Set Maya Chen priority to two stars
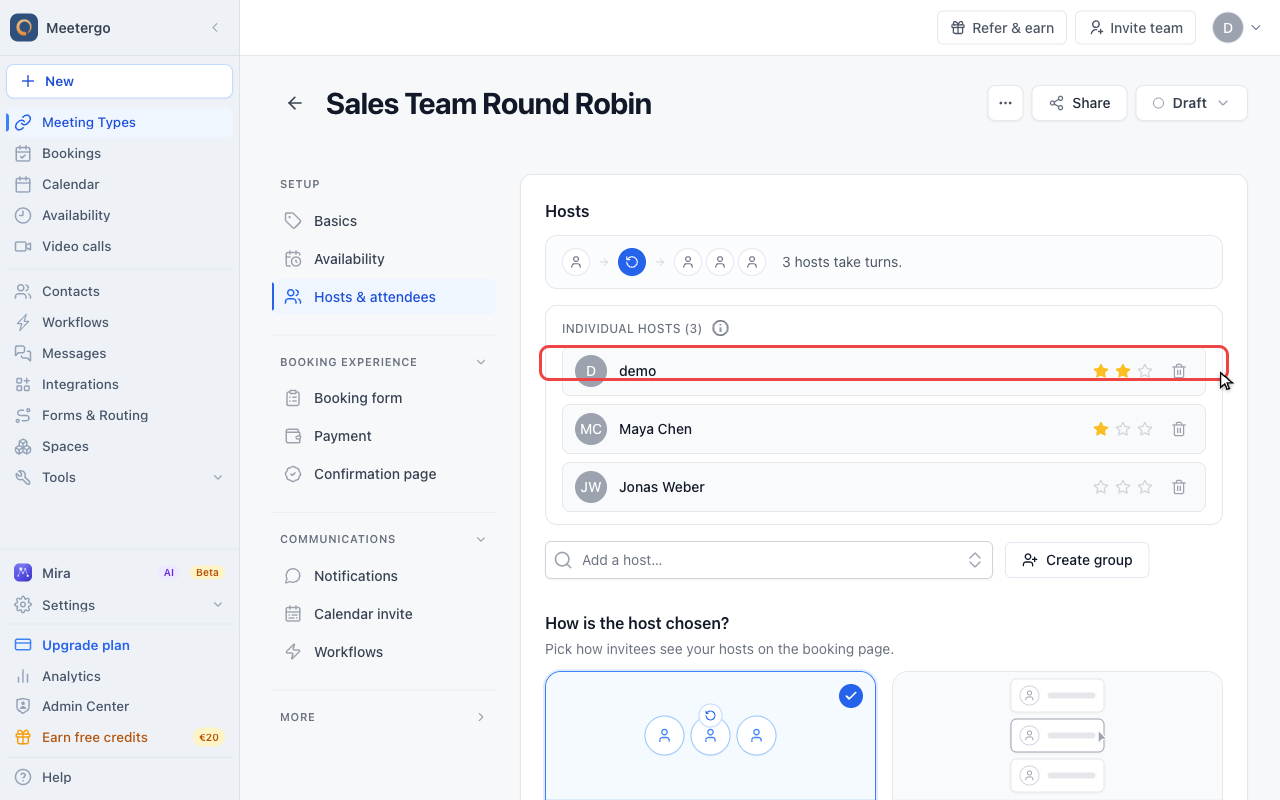 pyautogui.click(x=1123, y=429)
